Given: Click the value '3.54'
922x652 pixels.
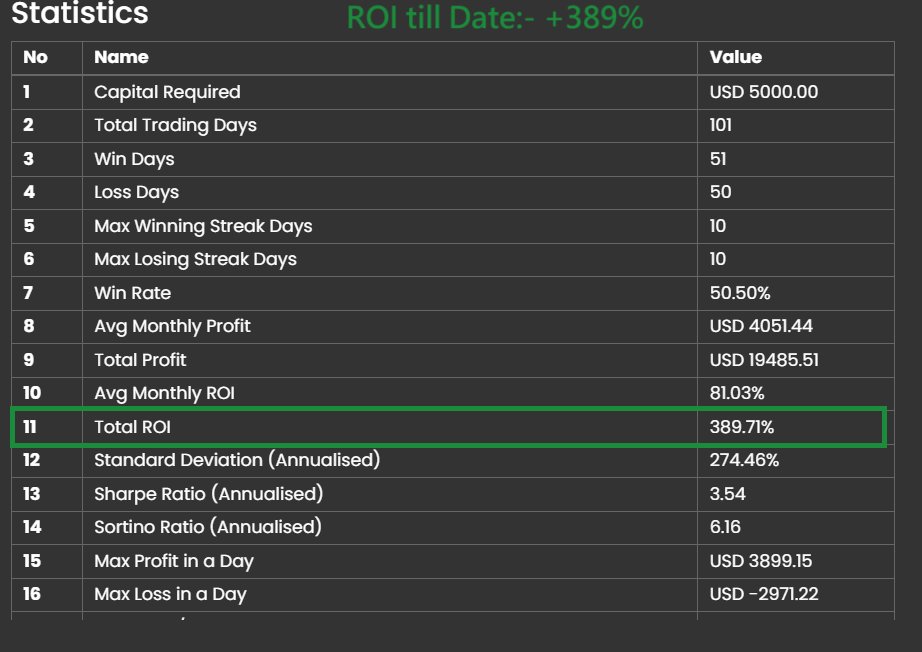Looking at the screenshot, I should pos(727,494).
